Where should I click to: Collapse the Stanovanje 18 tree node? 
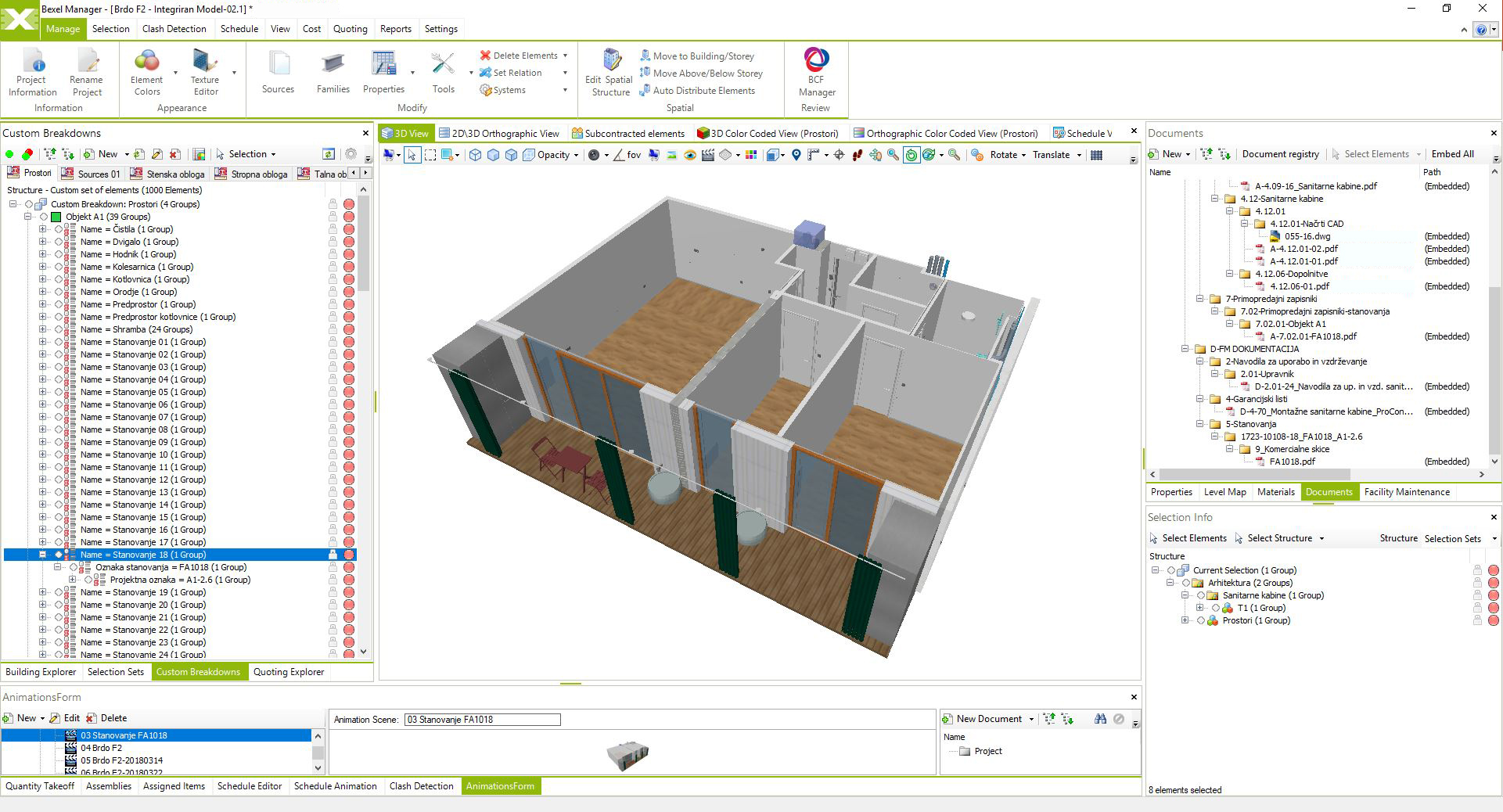(x=42, y=555)
